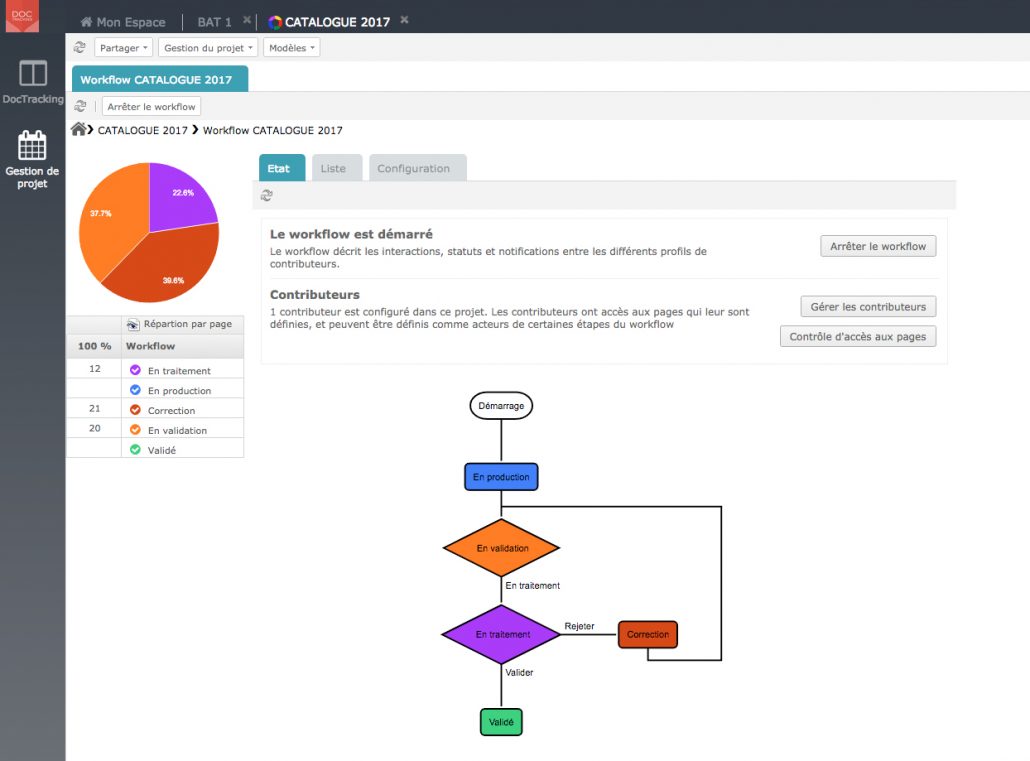Click the Répartion par page icon
Image resolution: width=1030 pixels, height=761 pixels.
(x=133, y=324)
